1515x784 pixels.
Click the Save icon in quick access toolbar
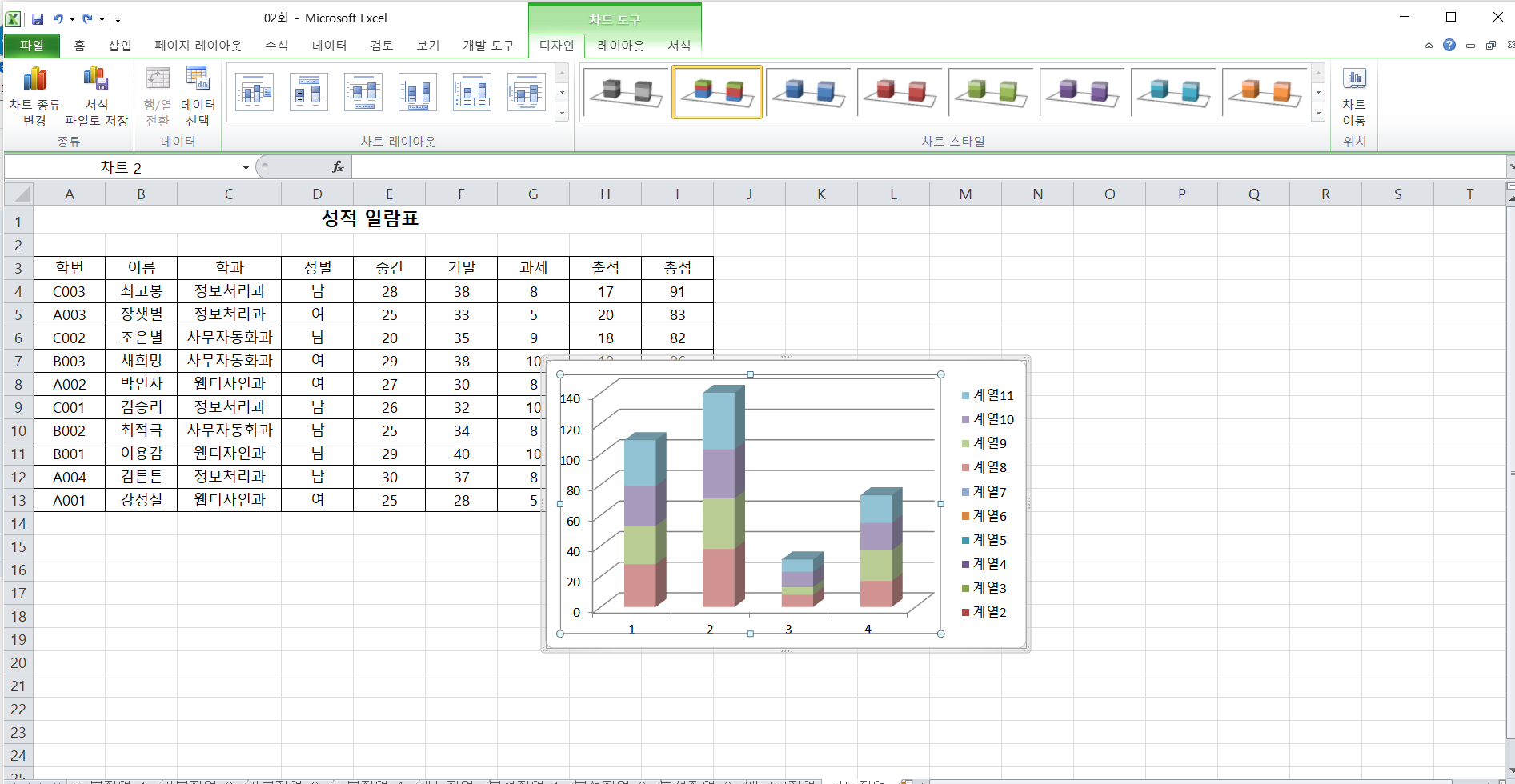38,18
